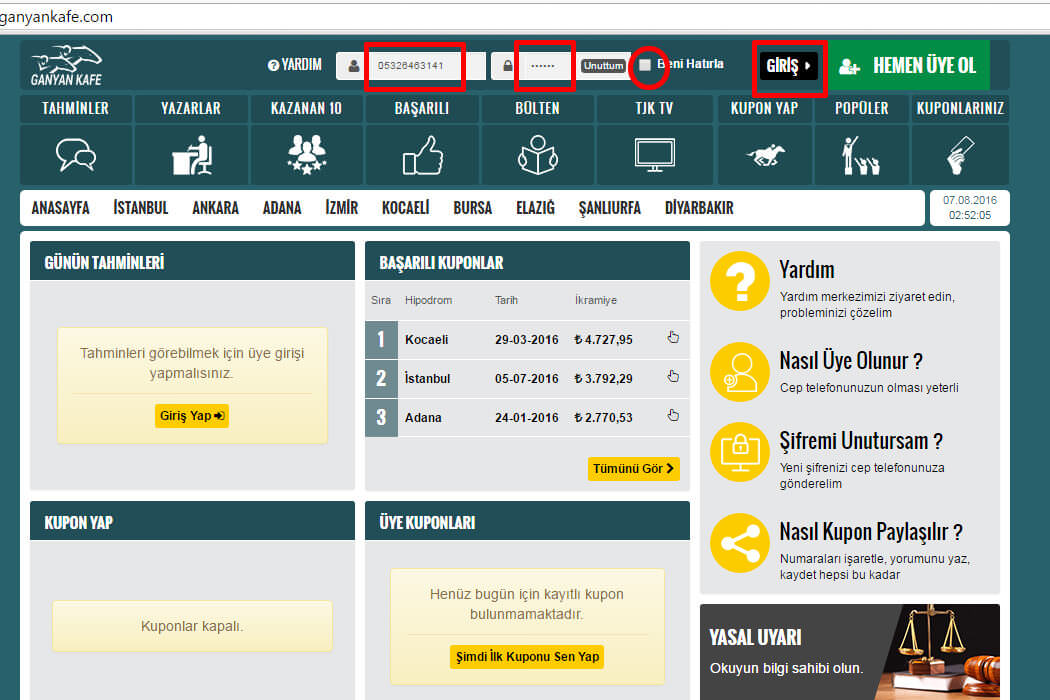Switch to the Ankara tab
Image resolution: width=1050 pixels, height=700 pixels.
coord(216,208)
